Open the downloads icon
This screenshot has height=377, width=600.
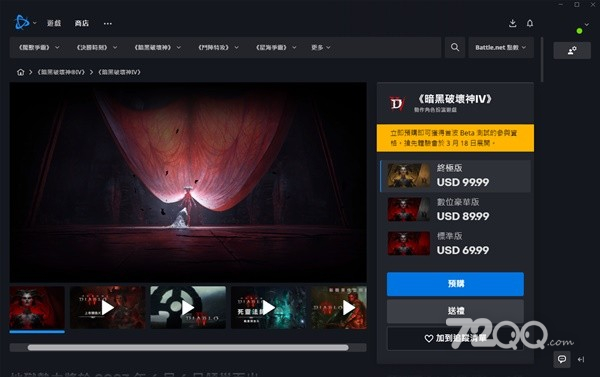coord(512,23)
